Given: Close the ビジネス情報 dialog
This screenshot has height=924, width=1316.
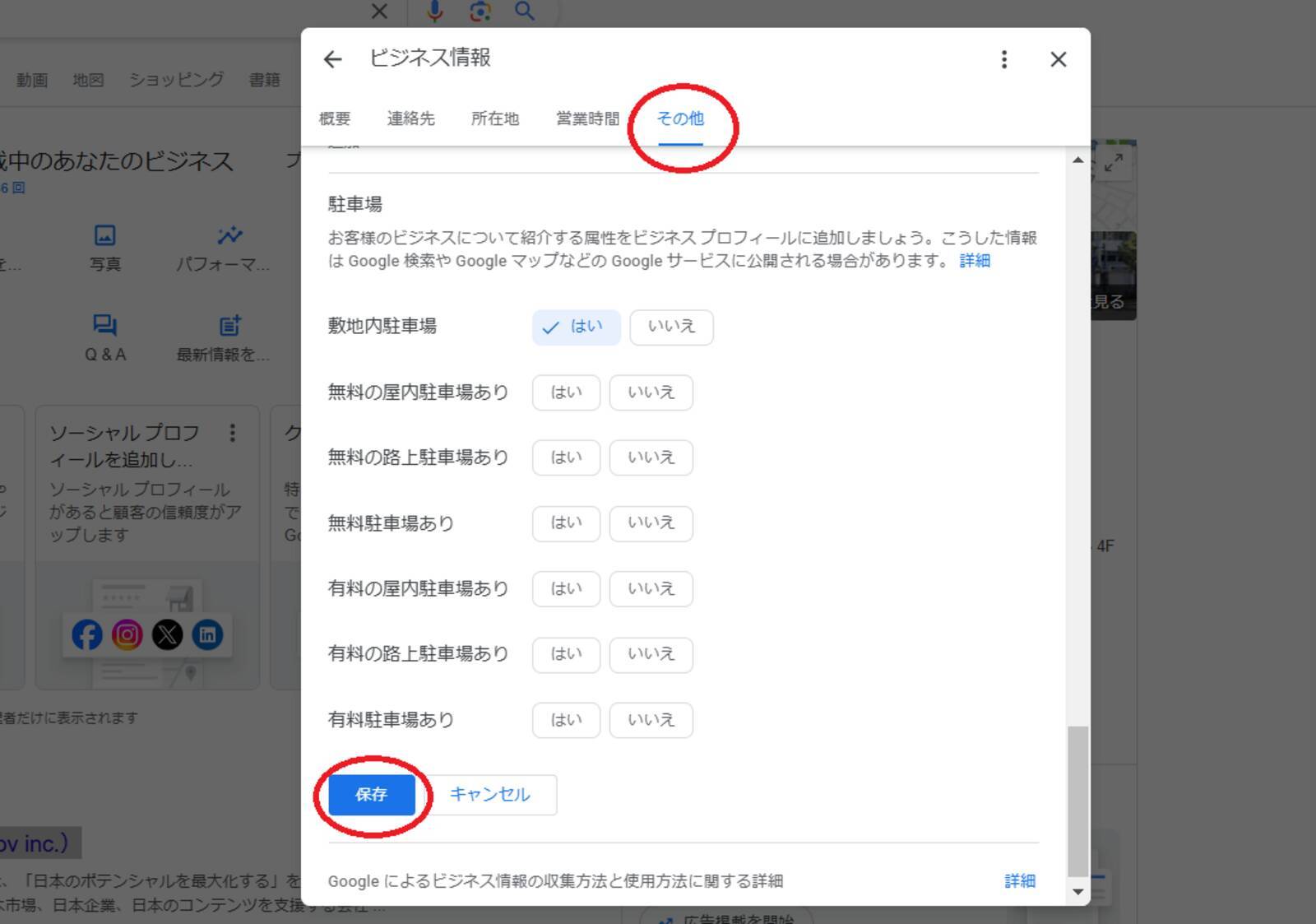Looking at the screenshot, I should [1059, 59].
